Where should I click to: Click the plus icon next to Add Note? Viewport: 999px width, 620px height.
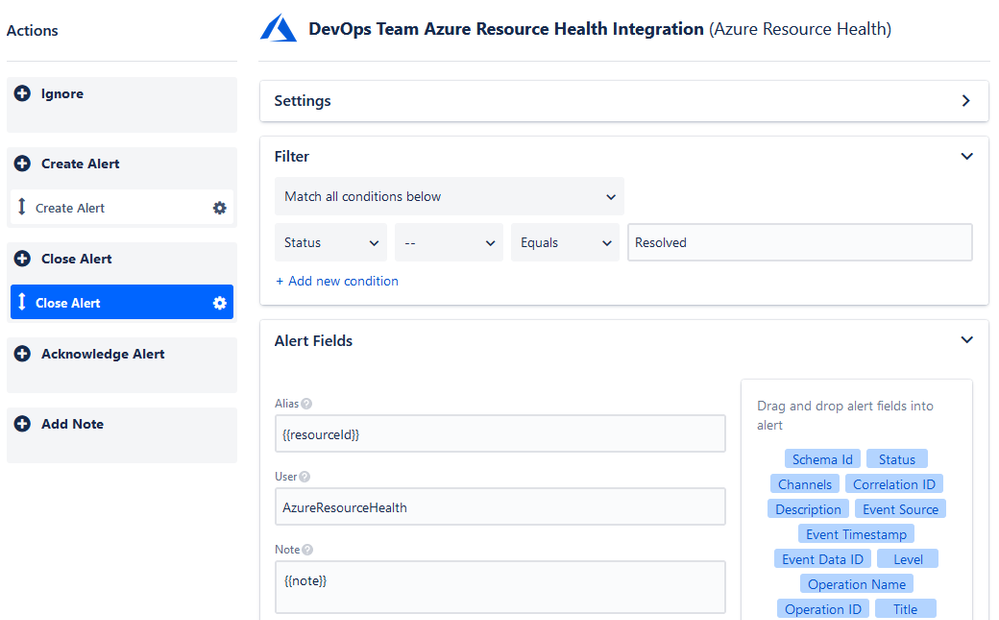click(22, 424)
